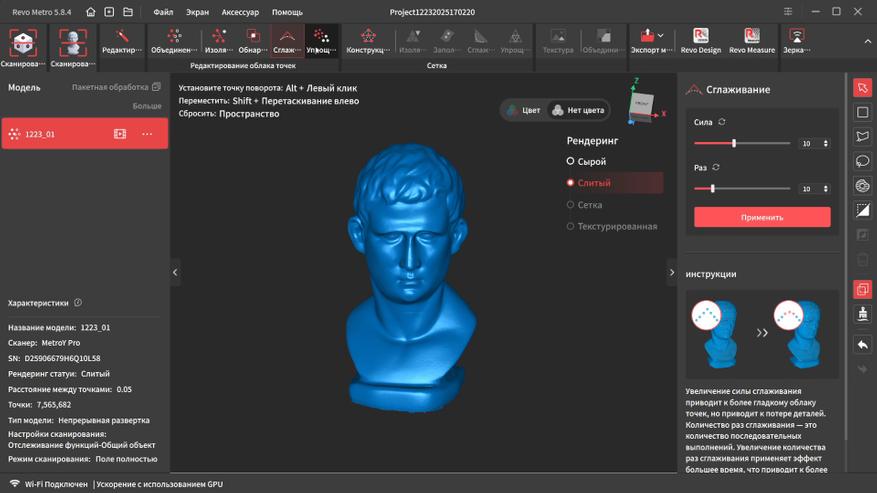The width and height of the screenshot is (877, 493).
Task: Select the Текстурированная rendering option
Action: 612,227
